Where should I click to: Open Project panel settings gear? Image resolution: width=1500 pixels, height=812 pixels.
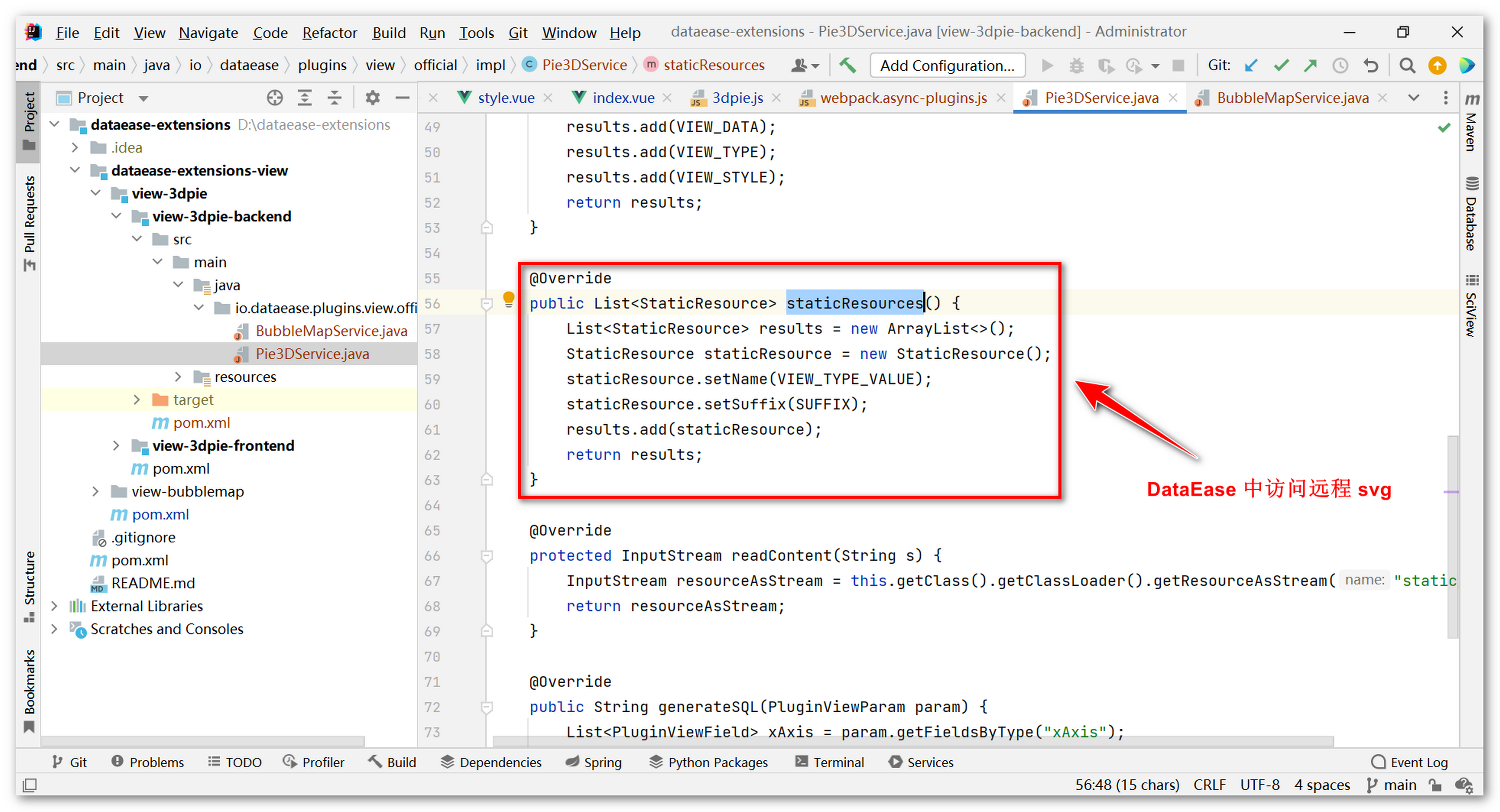click(x=372, y=98)
